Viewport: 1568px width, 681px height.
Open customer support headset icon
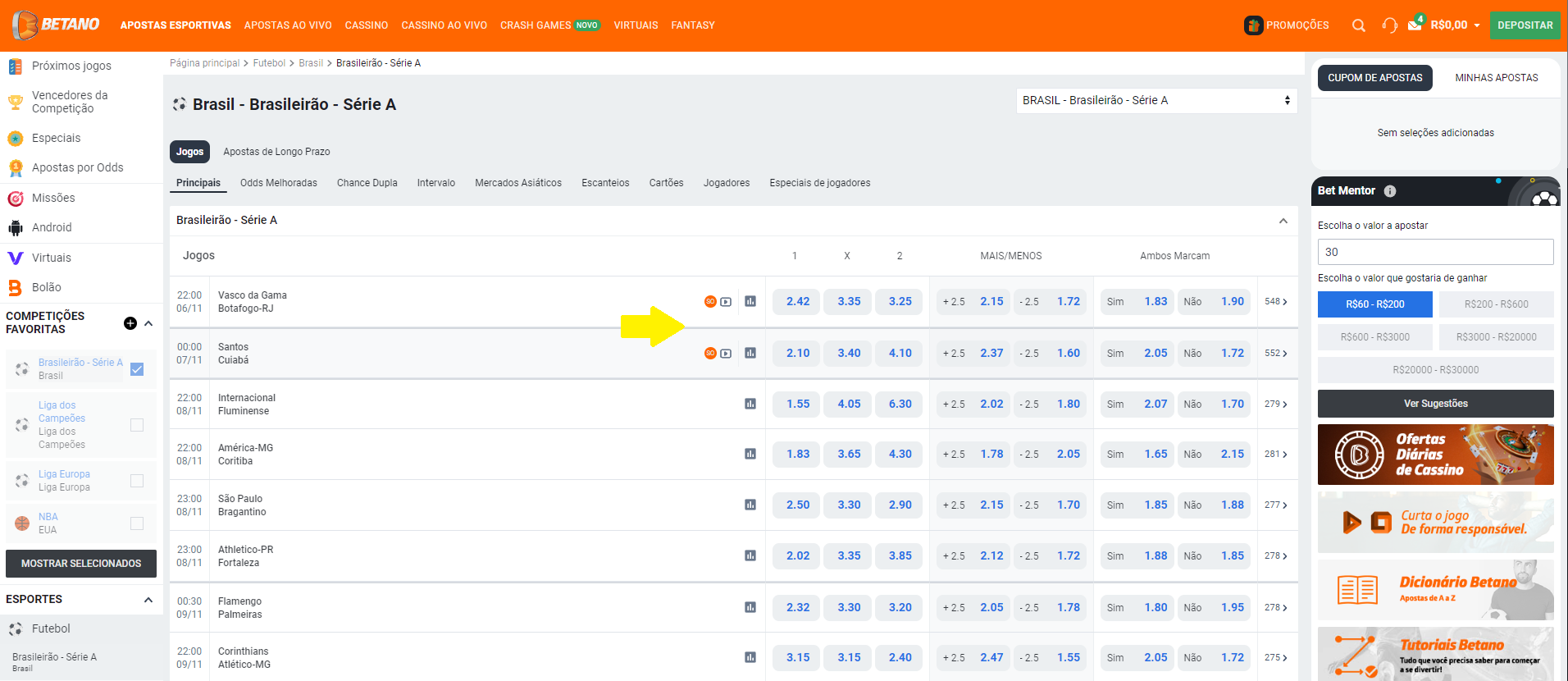(x=1389, y=25)
